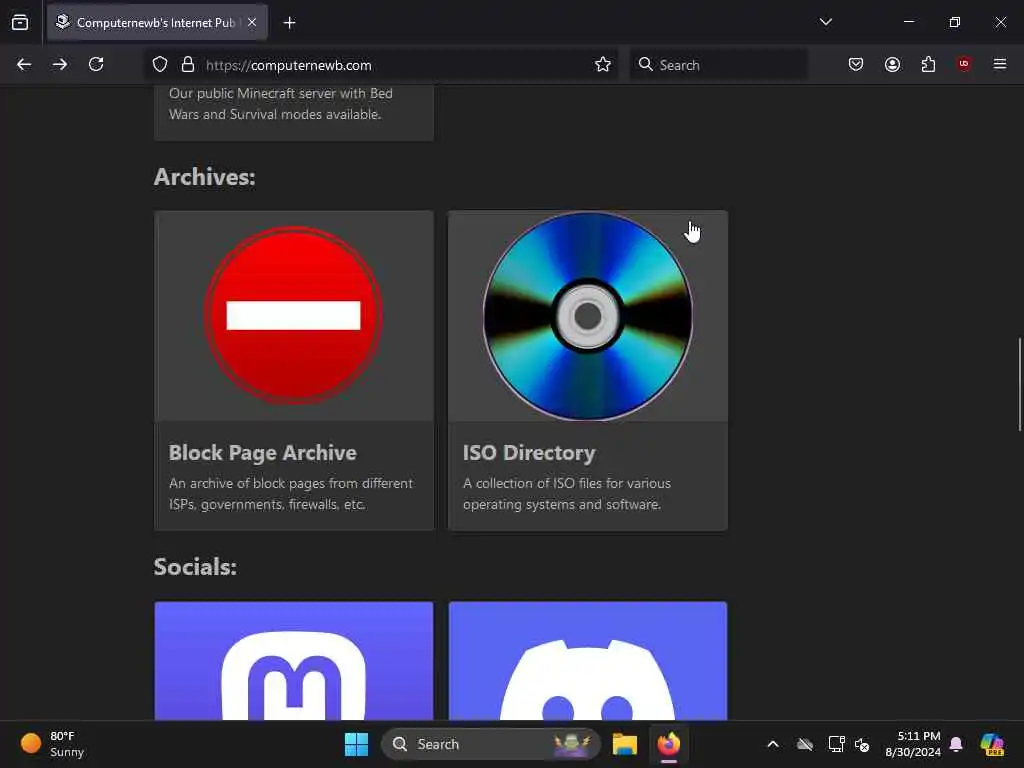1024x768 pixels.
Task: Save page to Pocket
Action: coord(856,64)
